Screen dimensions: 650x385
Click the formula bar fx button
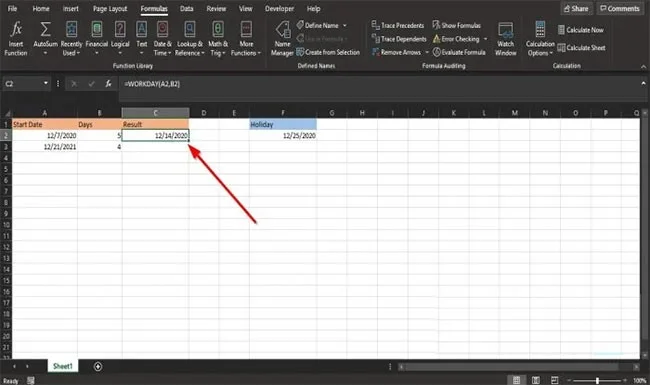108,83
